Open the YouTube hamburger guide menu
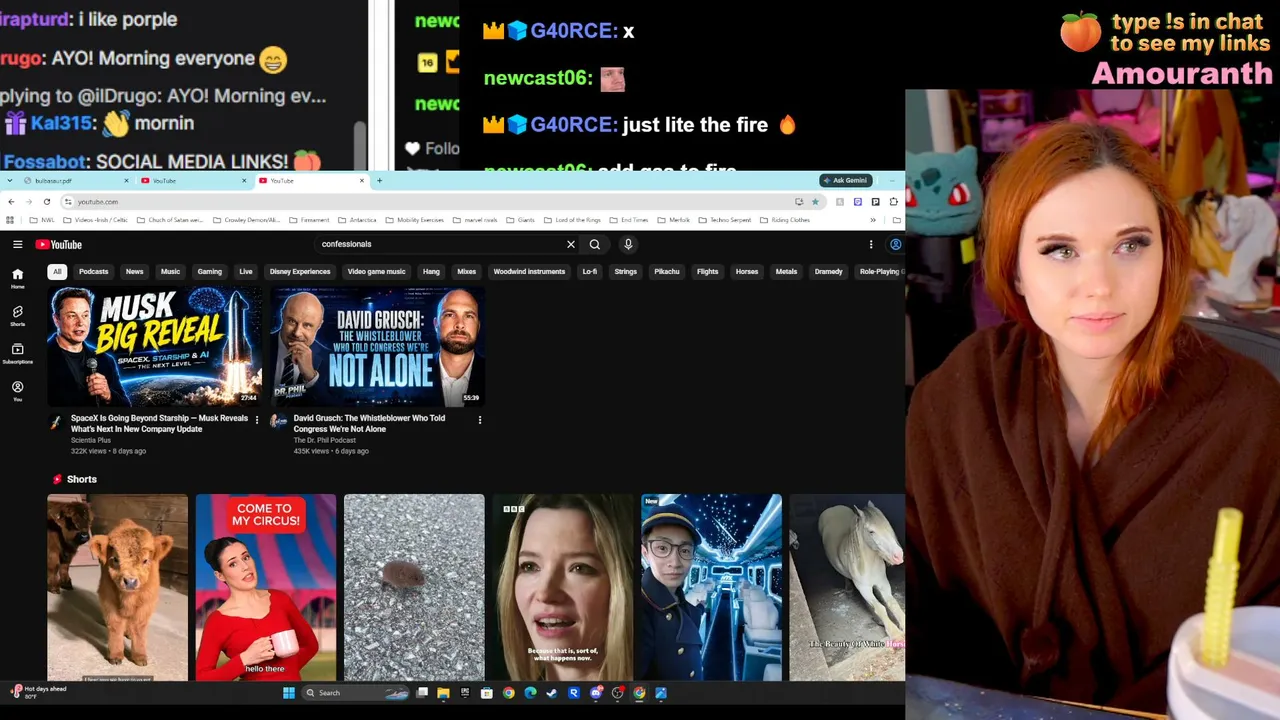1280x720 pixels. pos(17,244)
